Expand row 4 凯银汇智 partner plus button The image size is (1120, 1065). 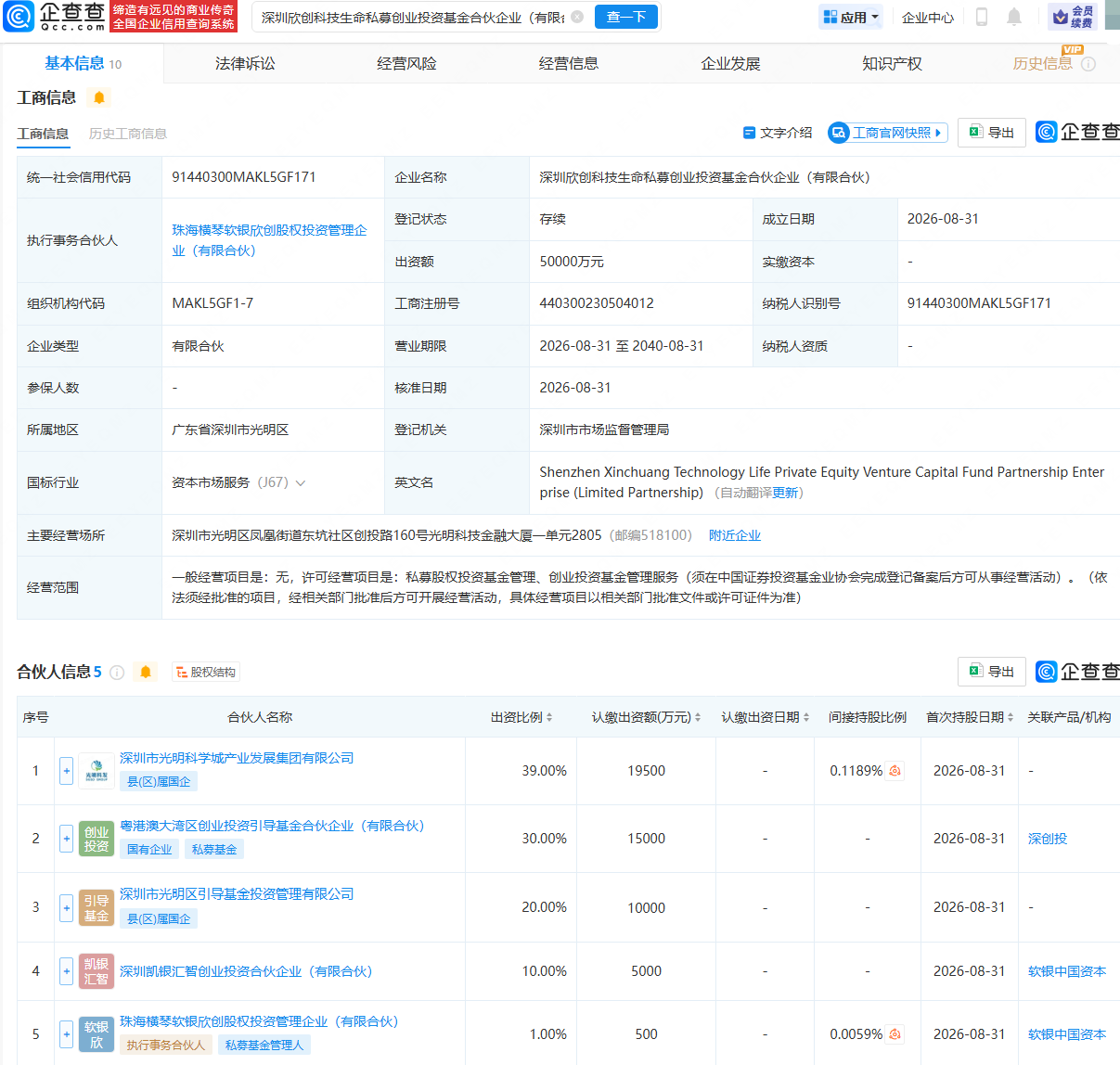point(67,971)
